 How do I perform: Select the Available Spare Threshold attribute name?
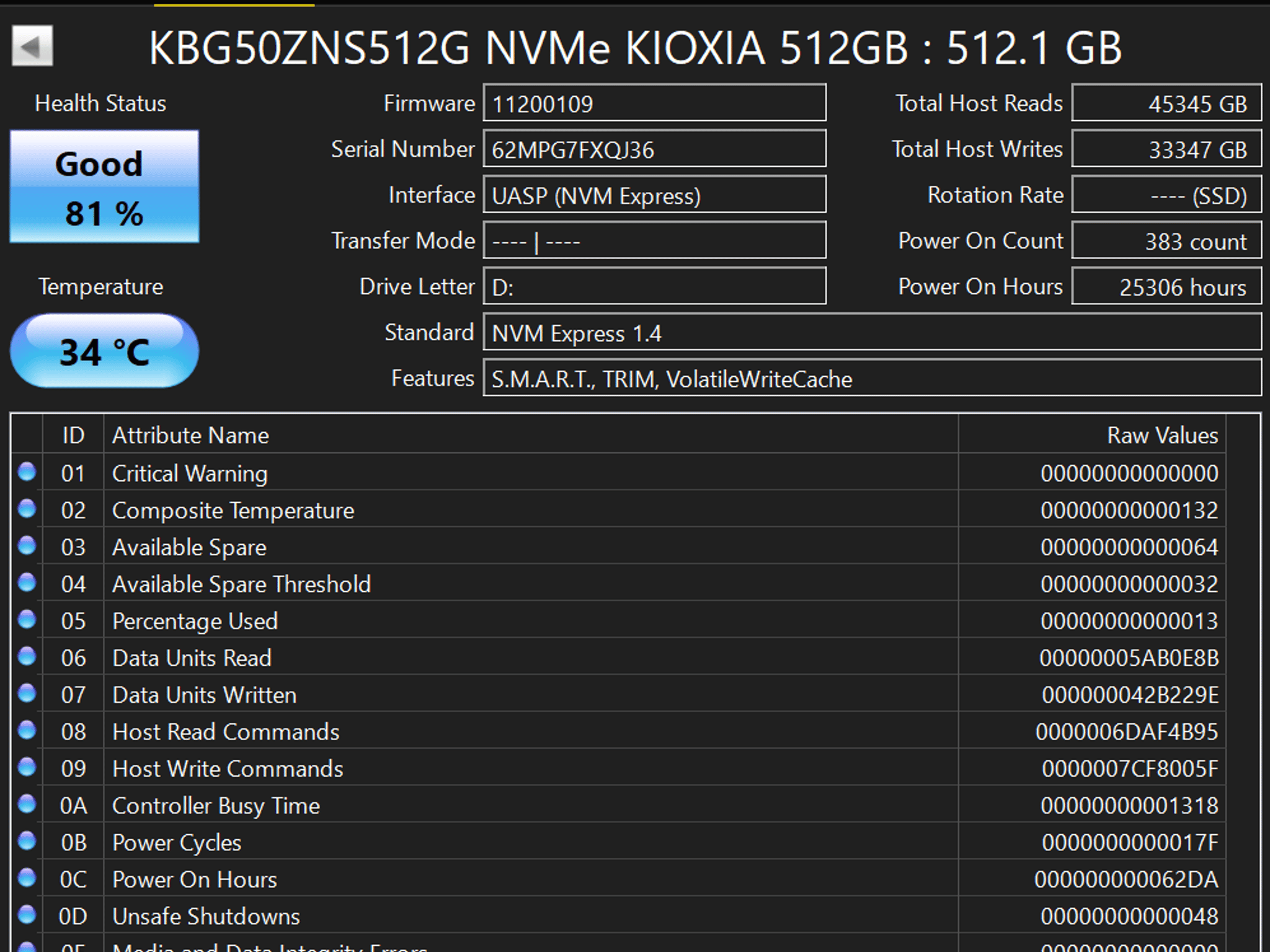241,584
